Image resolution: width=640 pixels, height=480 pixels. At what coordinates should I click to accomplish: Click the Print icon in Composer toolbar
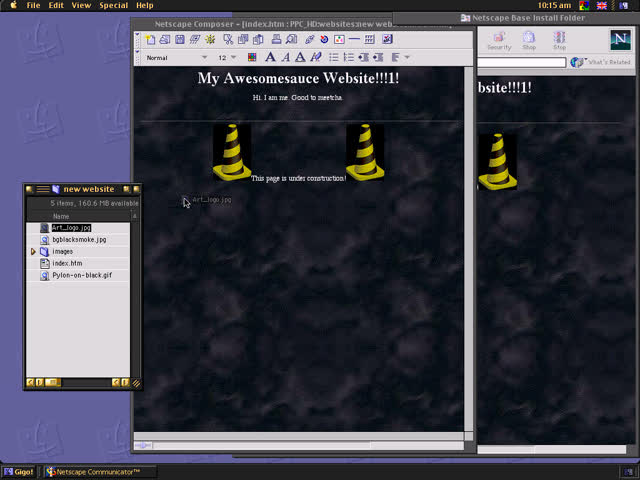tap(276, 39)
